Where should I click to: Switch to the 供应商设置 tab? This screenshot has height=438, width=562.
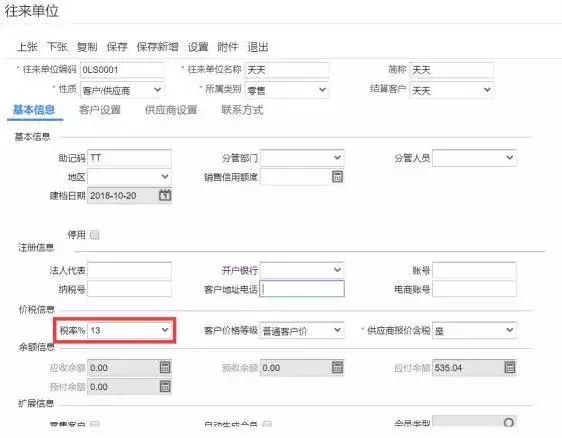[x=171, y=110]
